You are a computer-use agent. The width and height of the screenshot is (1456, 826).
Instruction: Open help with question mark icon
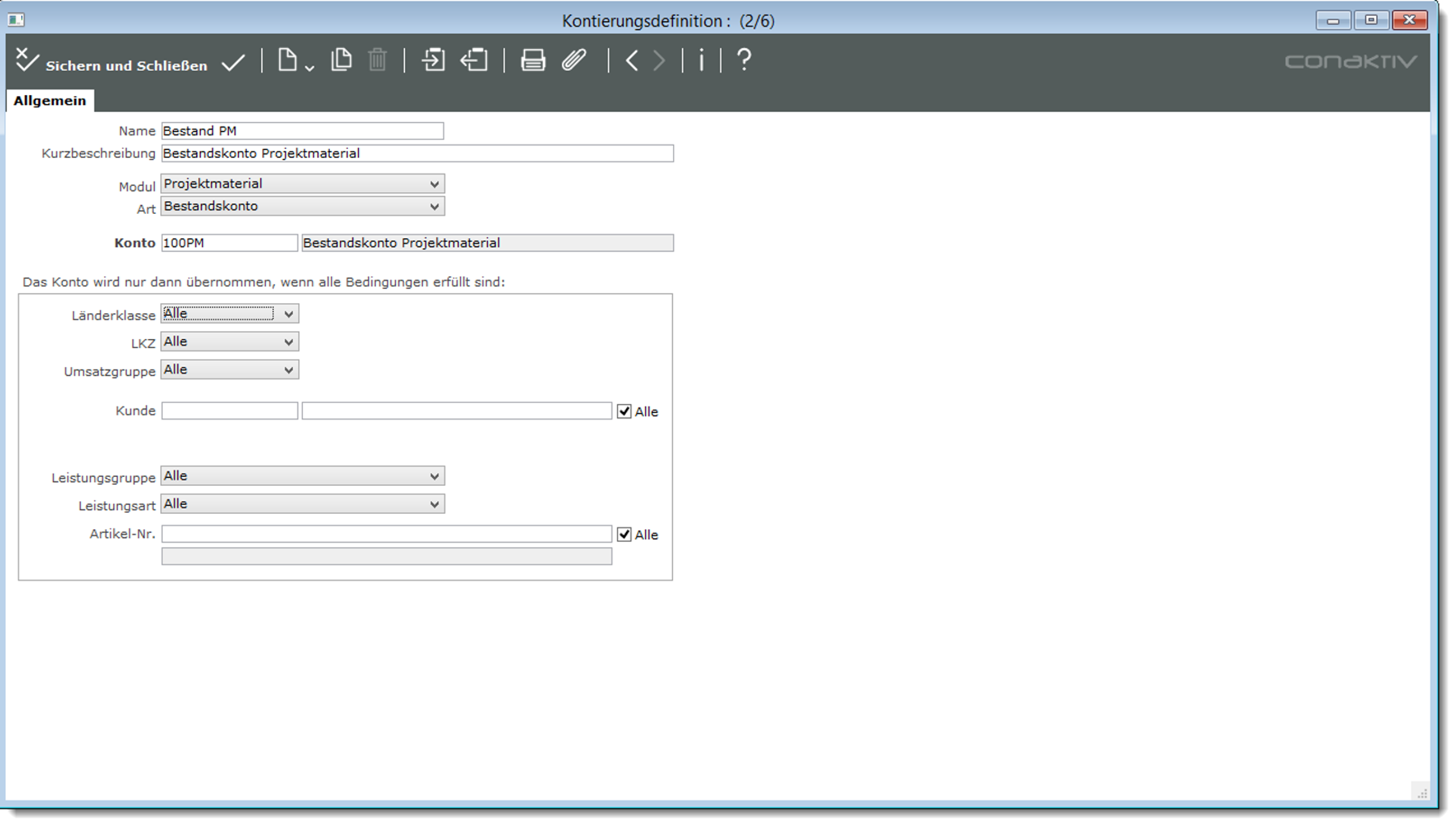pyautogui.click(x=743, y=60)
